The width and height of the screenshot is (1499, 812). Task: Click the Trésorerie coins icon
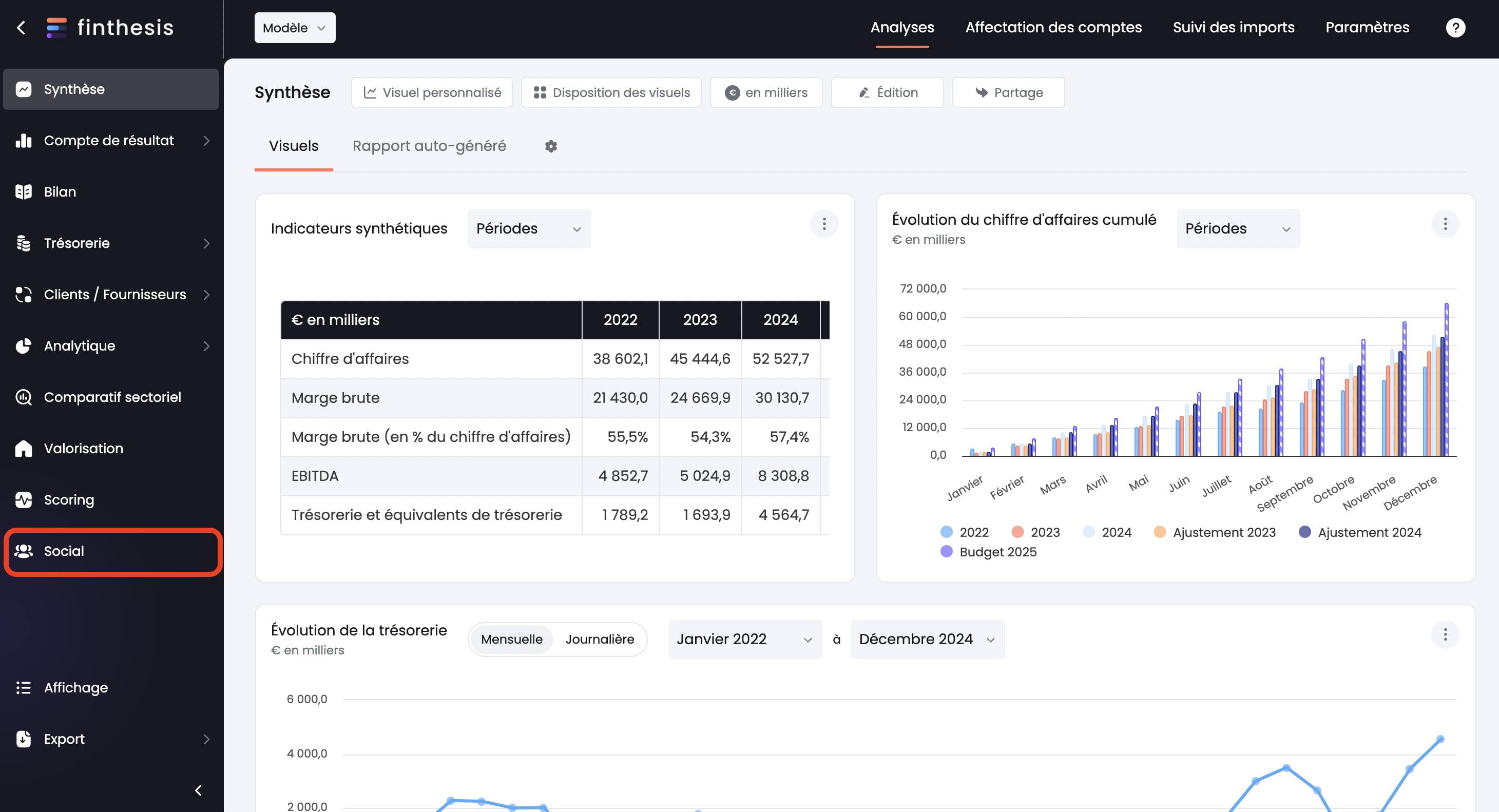tap(23, 243)
